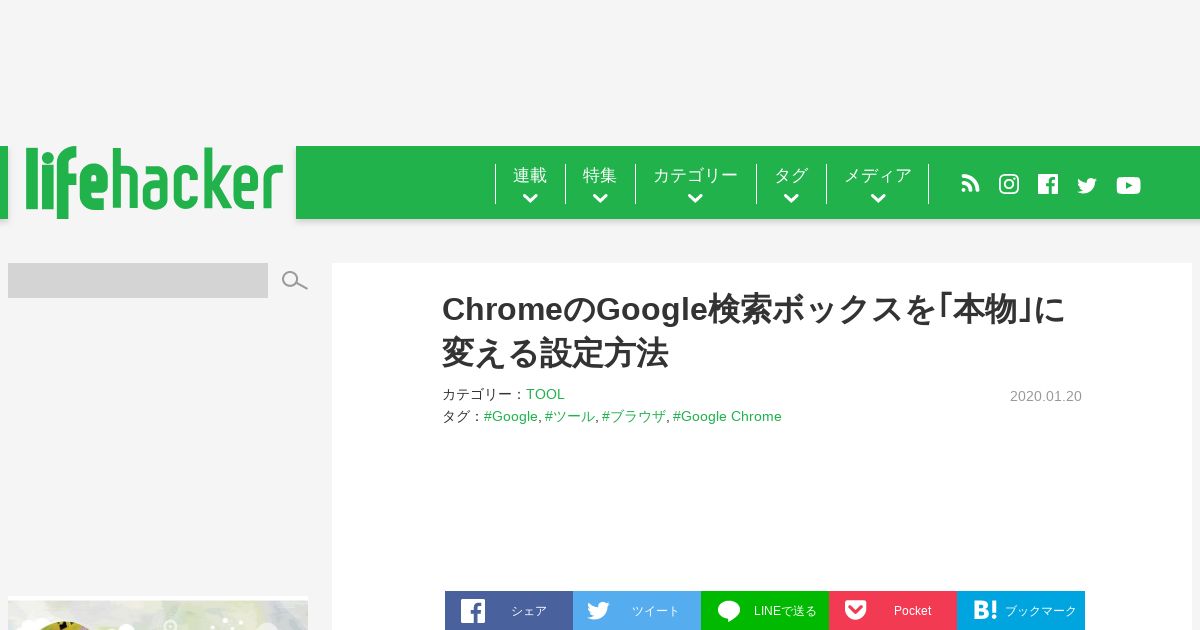This screenshot has height=630, width=1200.
Task: Click Facebook icon on シェア button
Action: click(x=473, y=611)
